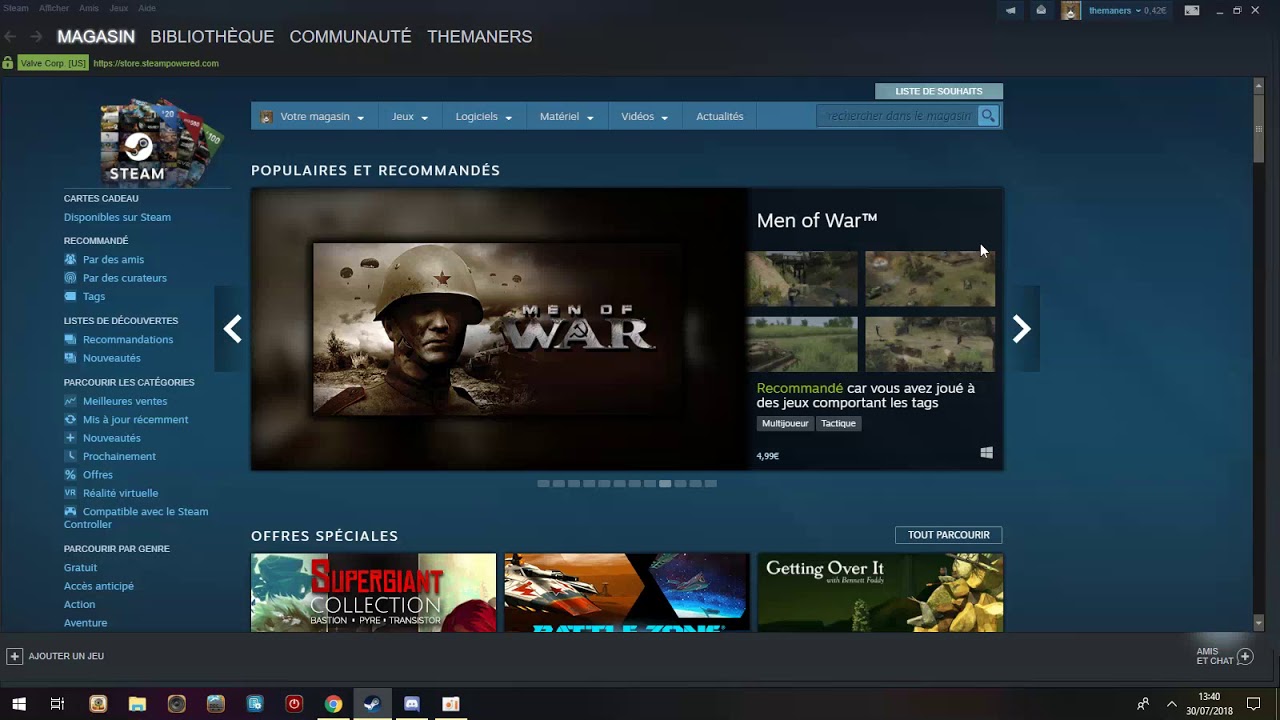Expand the Vidéos dropdown
The width and height of the screenshot is (1280, 720).
(644, 117)
